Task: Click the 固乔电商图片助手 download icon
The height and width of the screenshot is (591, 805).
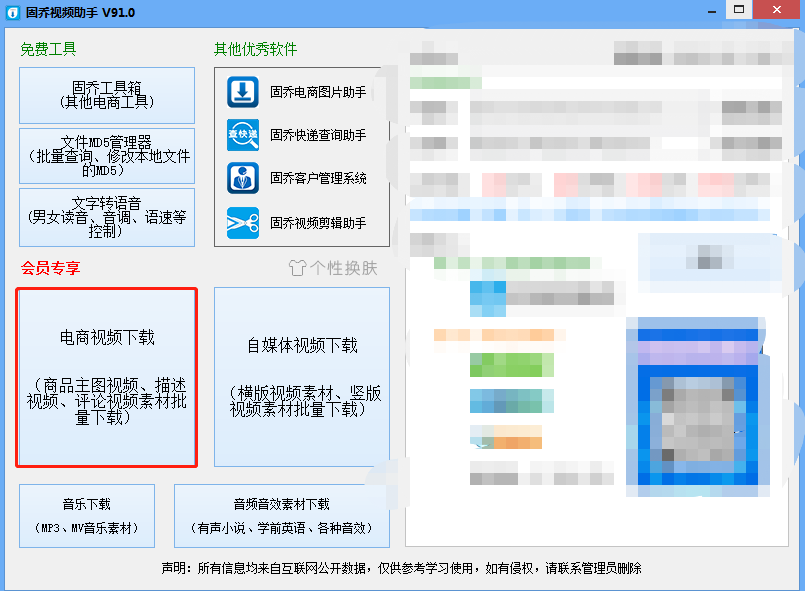Action: tap(242, 92)
